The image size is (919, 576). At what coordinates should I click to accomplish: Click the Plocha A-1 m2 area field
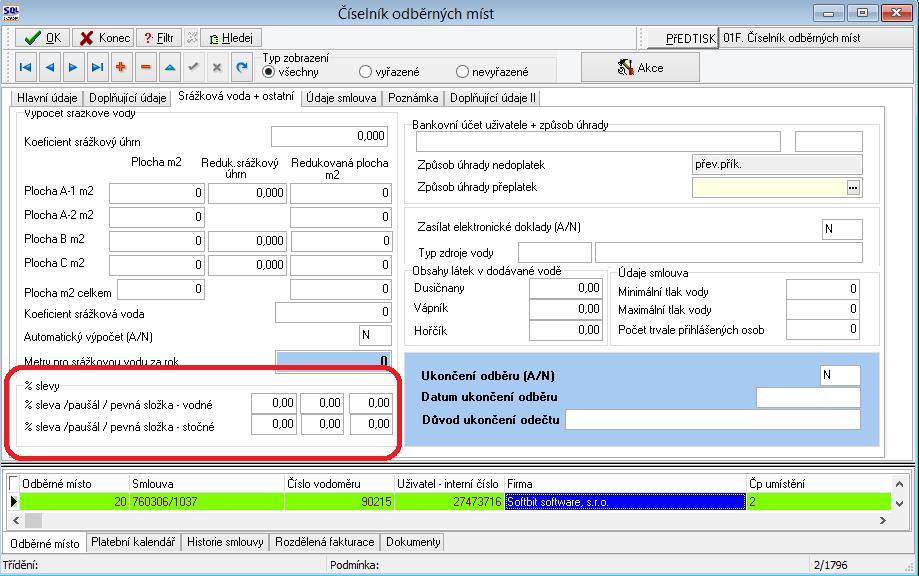point(156,193)
